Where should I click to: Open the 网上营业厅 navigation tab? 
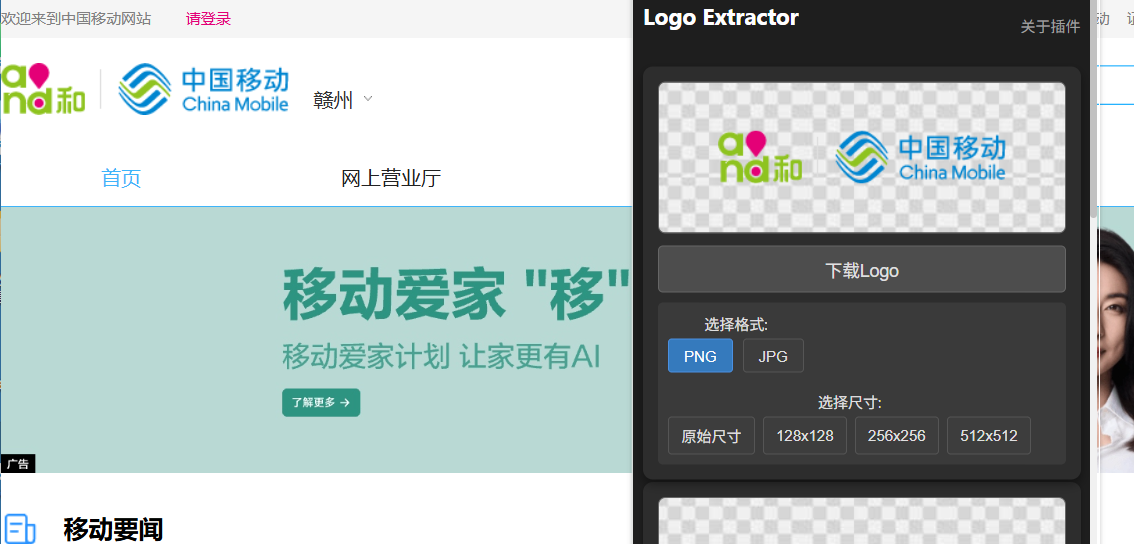click(x=391, y=179)
